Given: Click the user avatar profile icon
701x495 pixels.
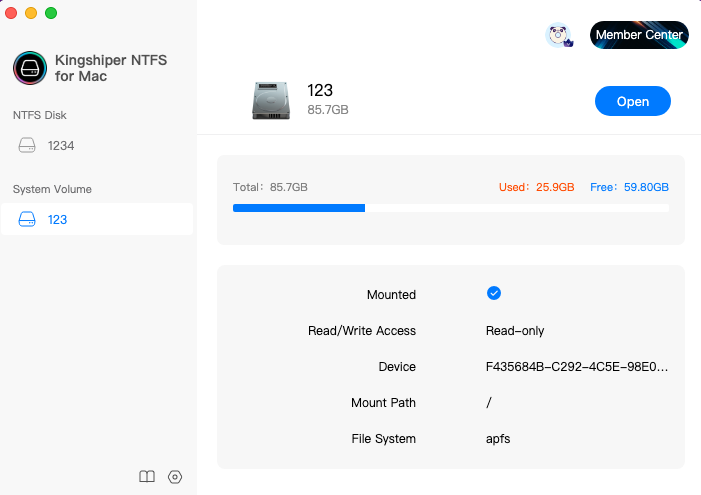Looking at the screenshot, I should coord(559,35).
